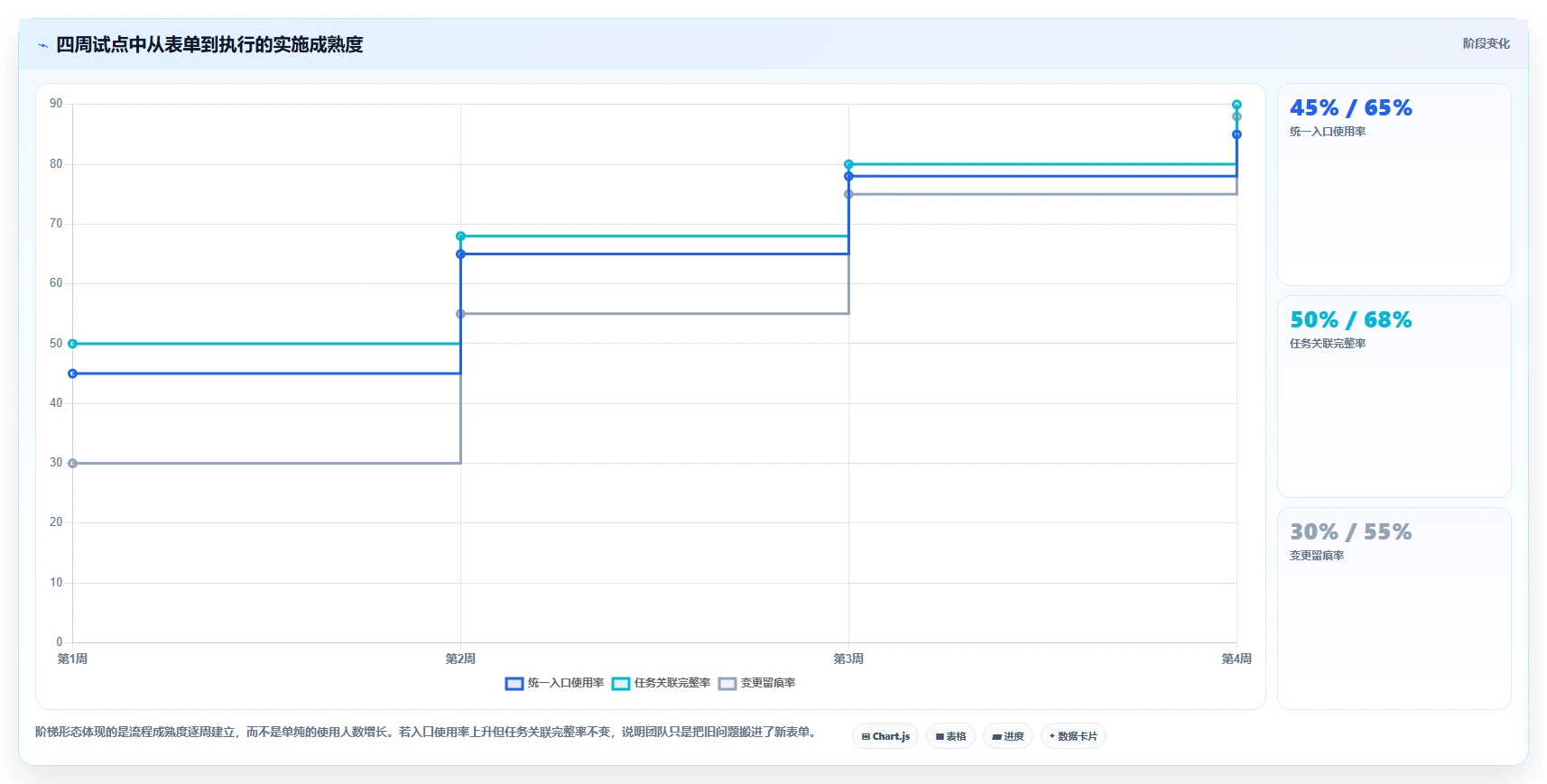The height and width of the screenshot is (784, 1547).
Task: Click the blue 统一入口使用率 legend color box
Action: pyautogui.click(x=514, y=684)
